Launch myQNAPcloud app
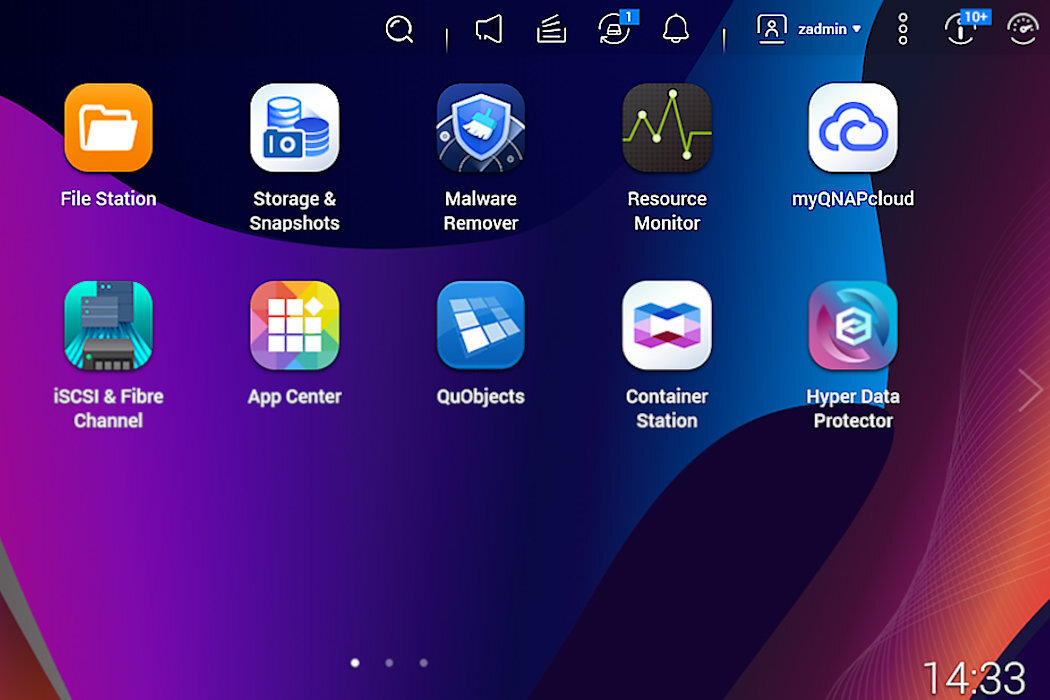This screenshot has height=700, width=1050. pyautogui.click(x=853, y=127)
